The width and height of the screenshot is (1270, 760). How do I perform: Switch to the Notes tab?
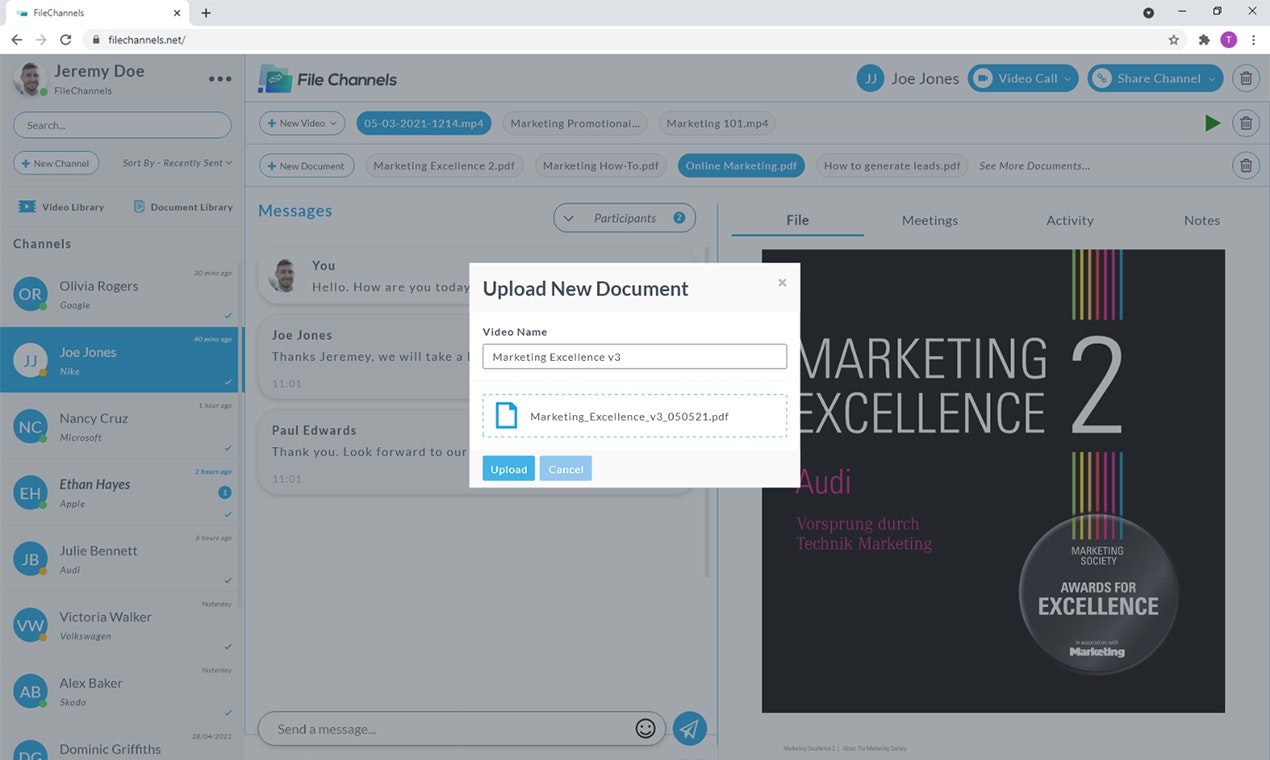coord(1202,220)
